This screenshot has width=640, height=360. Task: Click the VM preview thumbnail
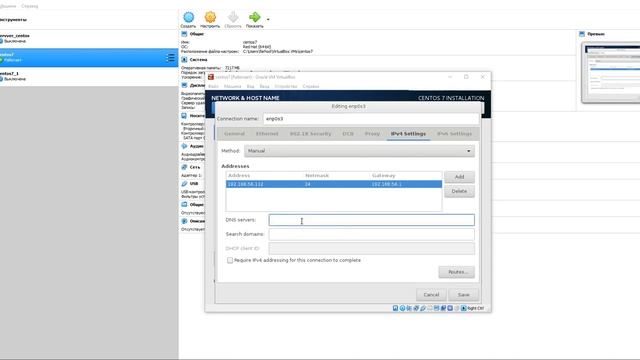point(611,73)
